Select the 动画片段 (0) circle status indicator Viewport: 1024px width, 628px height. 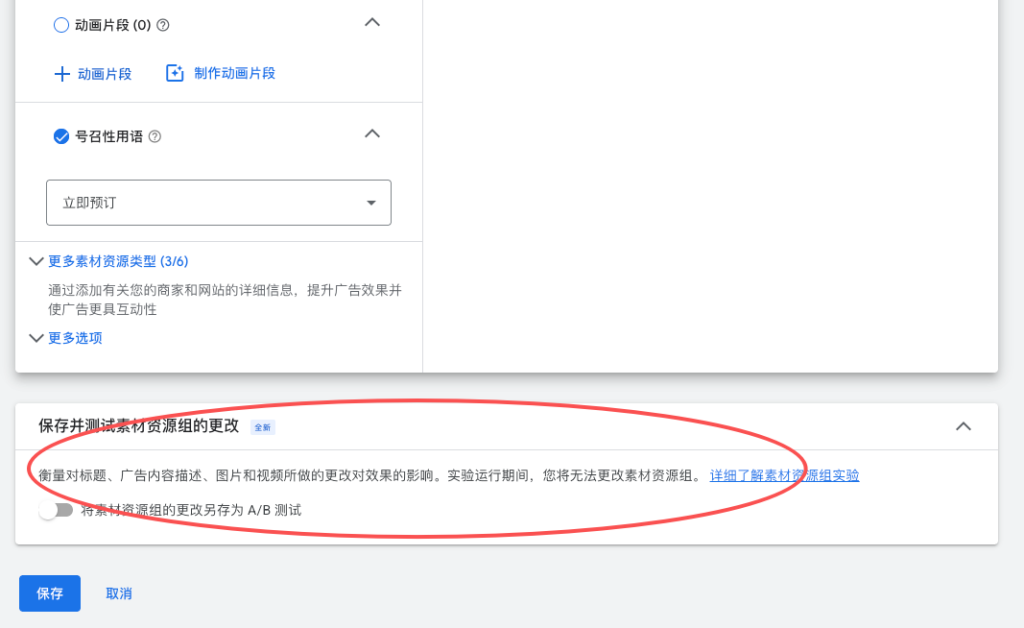61,25
